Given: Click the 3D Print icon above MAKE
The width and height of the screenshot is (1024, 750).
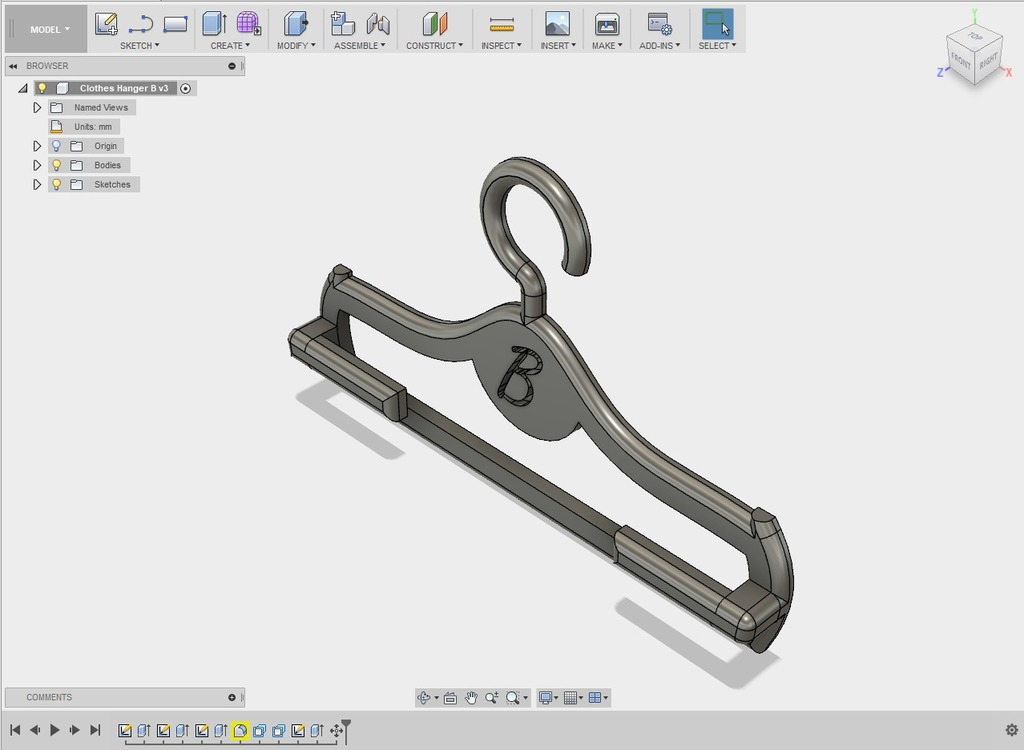Looking at the screenshot, I should point(607,24).
